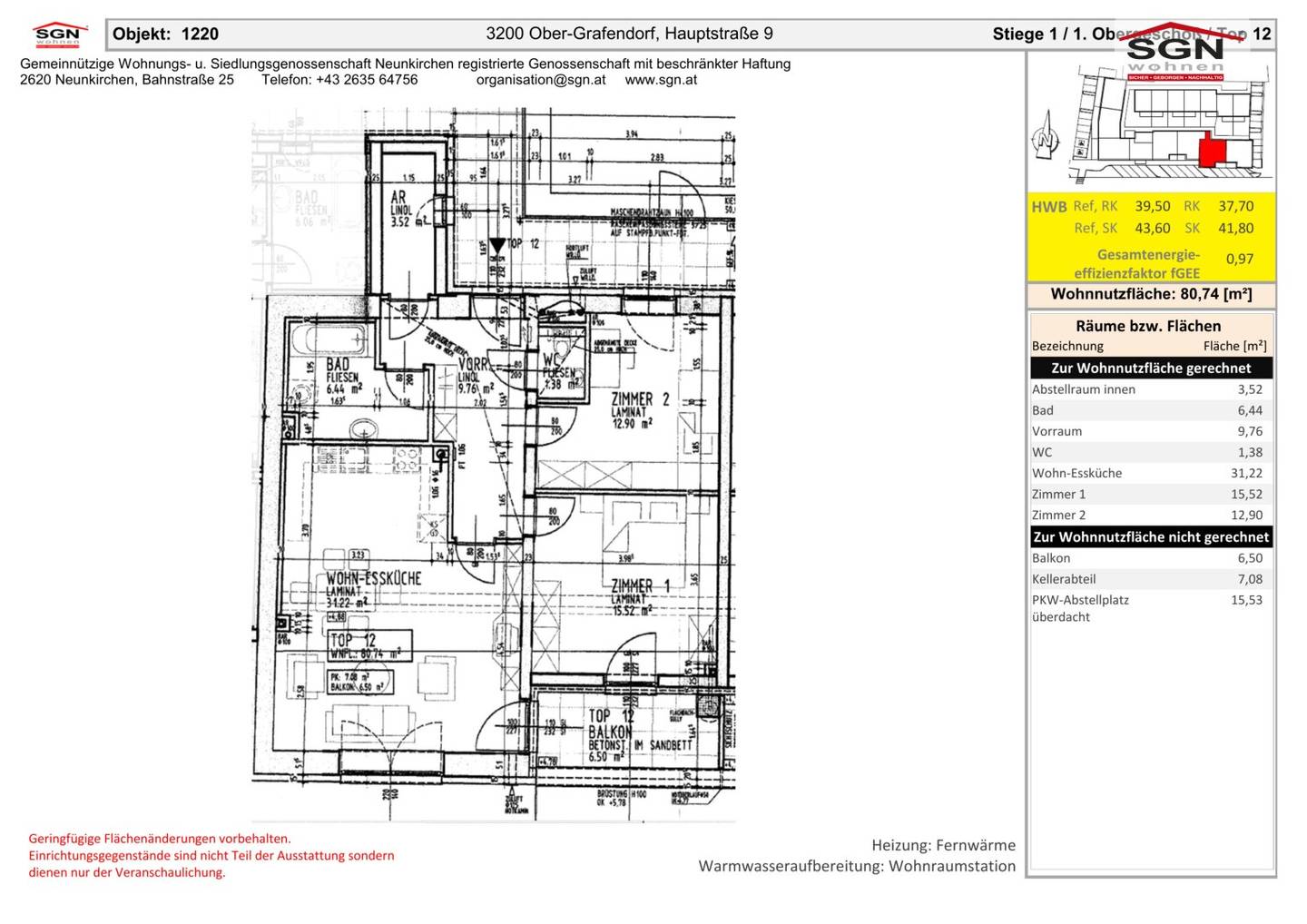Image resolution: width=1307 pixels, height=924 pixels.
Task: Select 'Abstellraum innen' table row
Action: [x=1151, y=389]
